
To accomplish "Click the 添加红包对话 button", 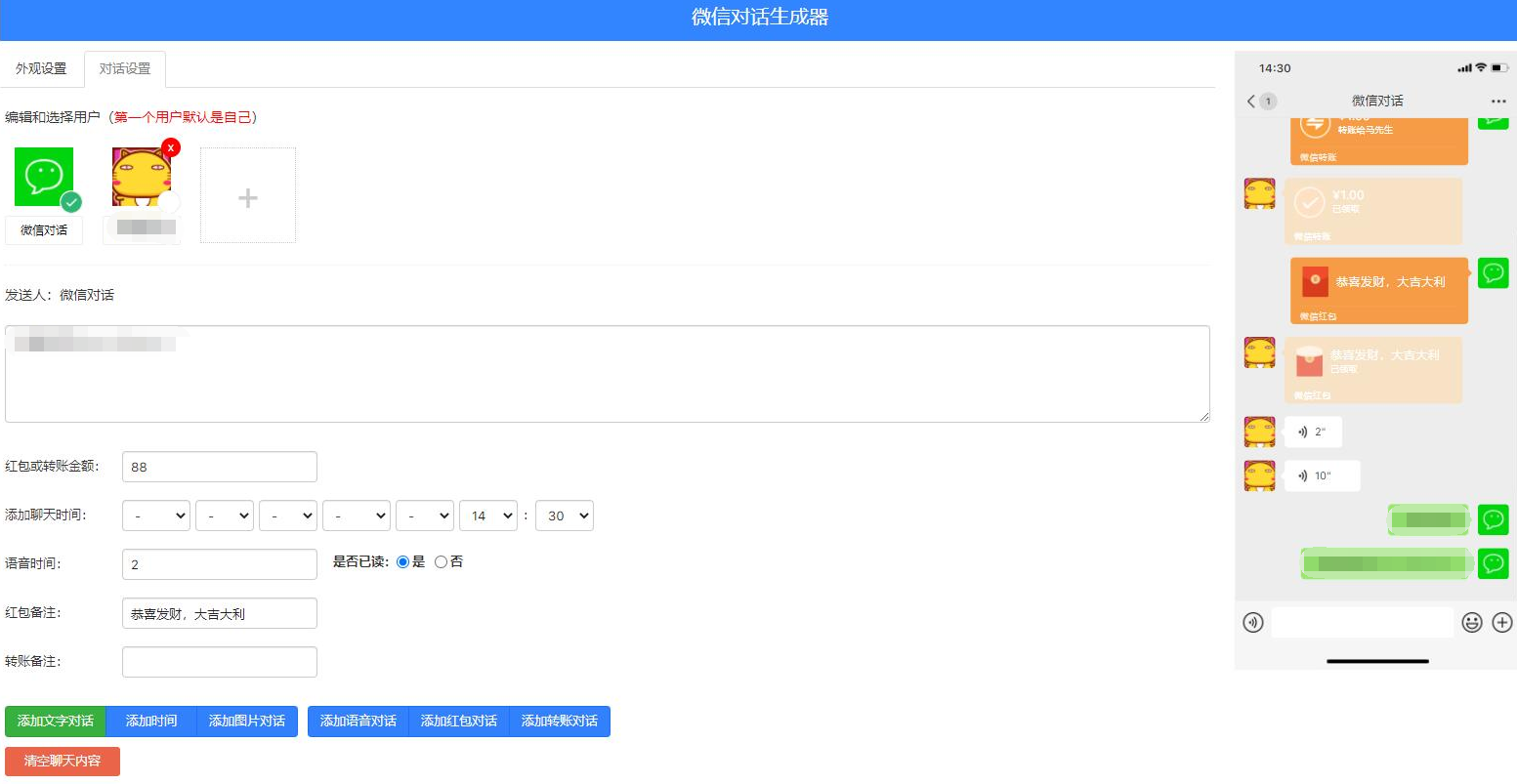I will (x=459, y=722).
